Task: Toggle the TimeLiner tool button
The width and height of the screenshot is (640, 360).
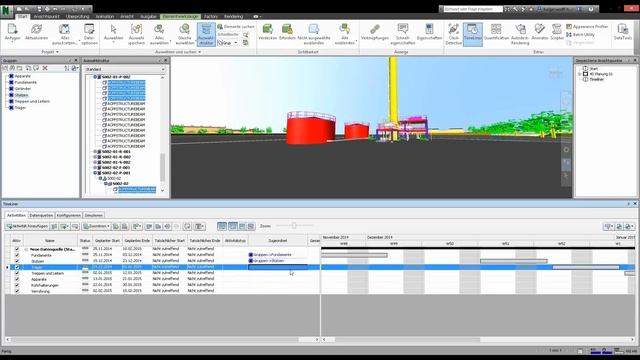Action: (x=473, y=34)
